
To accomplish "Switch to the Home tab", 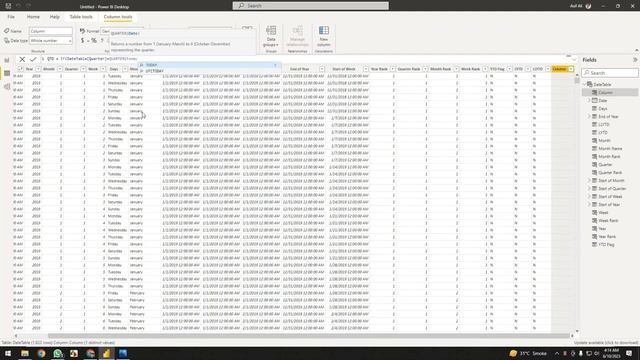I will 33,17.
